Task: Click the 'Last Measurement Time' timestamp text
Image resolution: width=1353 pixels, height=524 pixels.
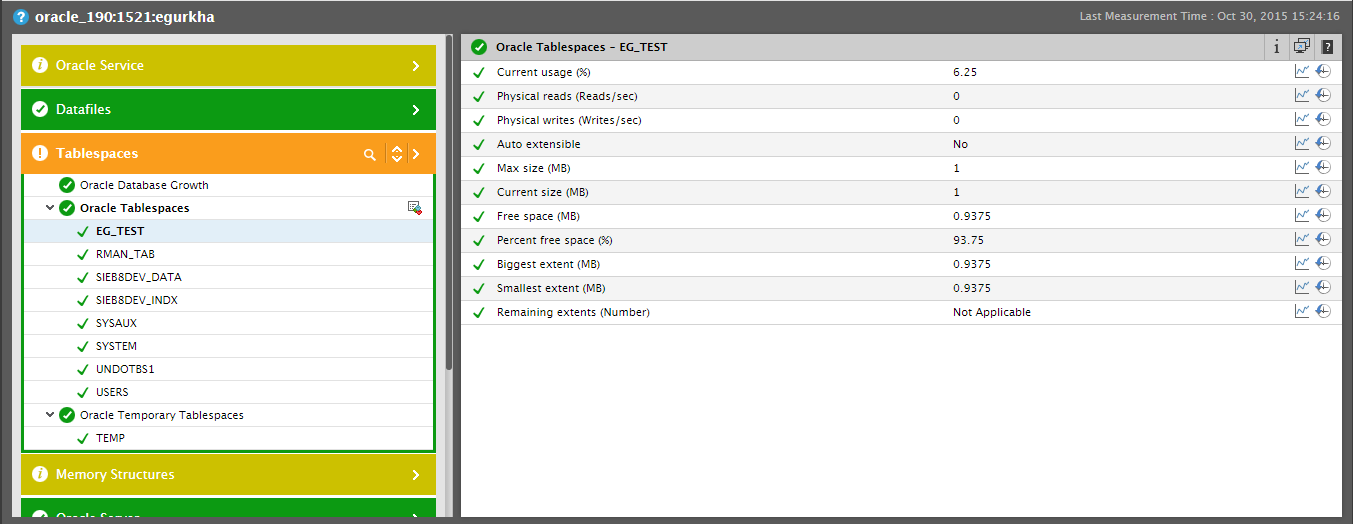Action: tap(1210, 17)
